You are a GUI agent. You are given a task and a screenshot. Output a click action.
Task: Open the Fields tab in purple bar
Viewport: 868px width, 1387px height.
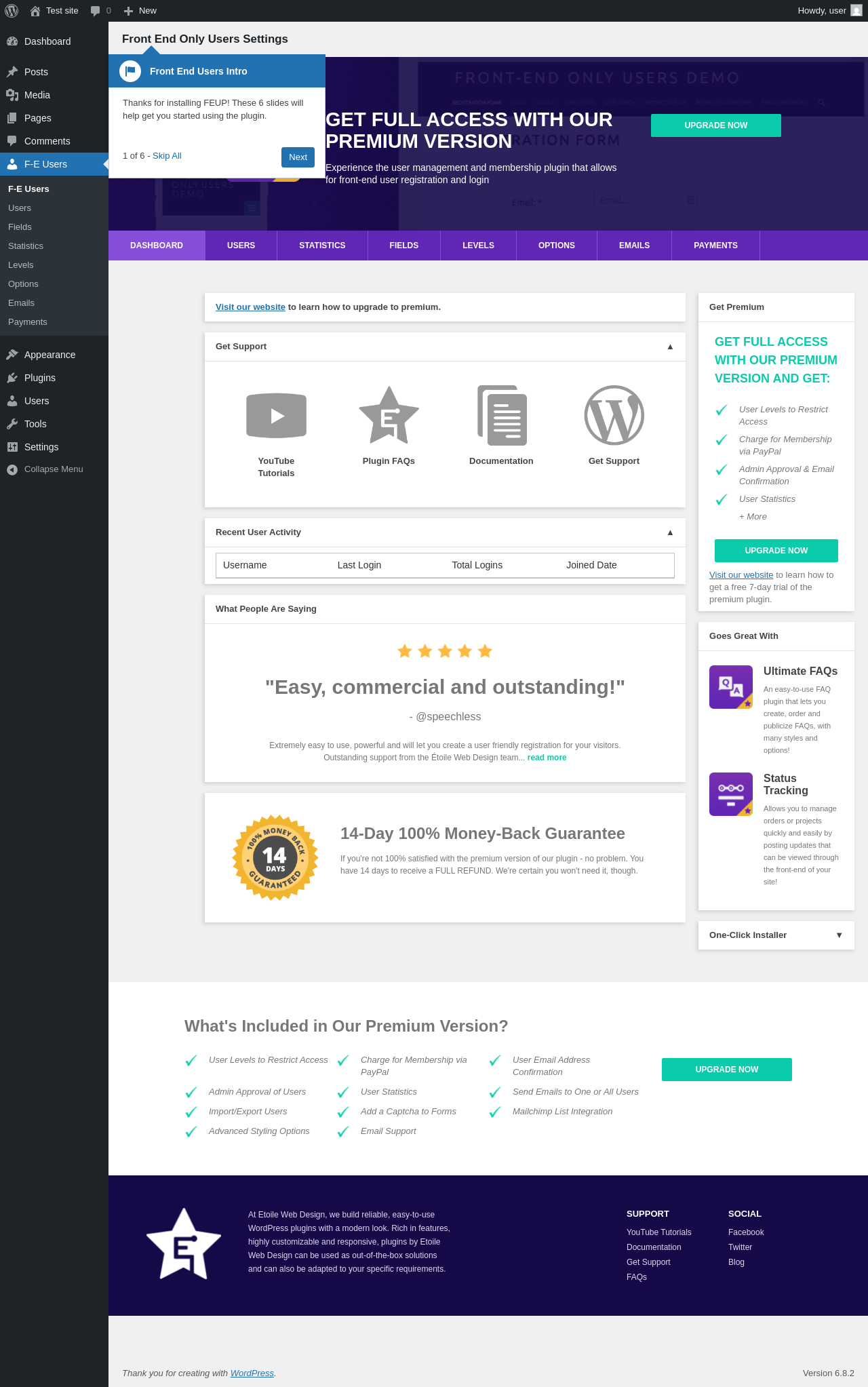tap(404, 246)
